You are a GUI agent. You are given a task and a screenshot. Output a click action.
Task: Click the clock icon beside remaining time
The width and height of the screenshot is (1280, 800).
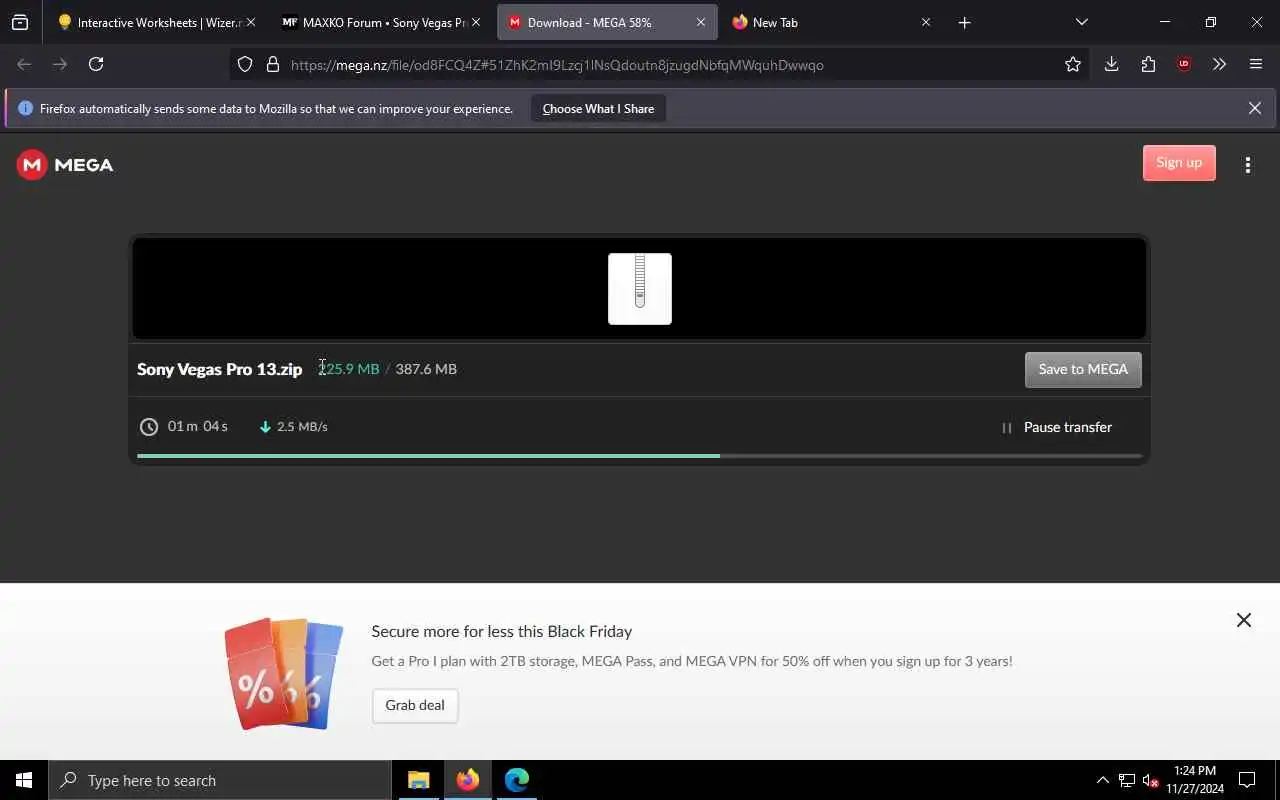click(149, 427)
